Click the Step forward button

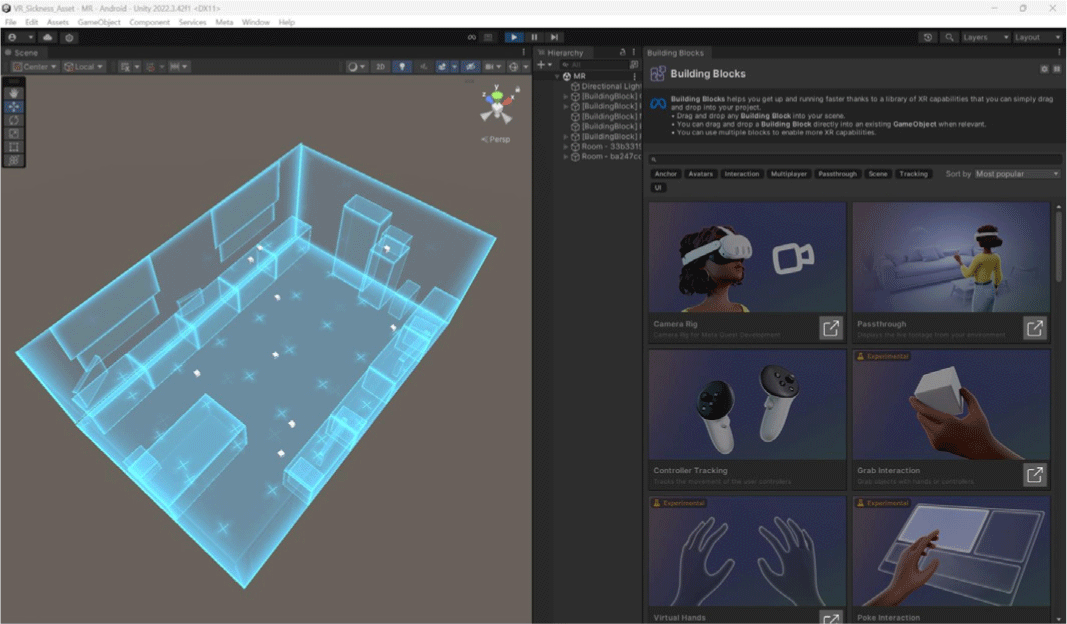tap(555, 37)
